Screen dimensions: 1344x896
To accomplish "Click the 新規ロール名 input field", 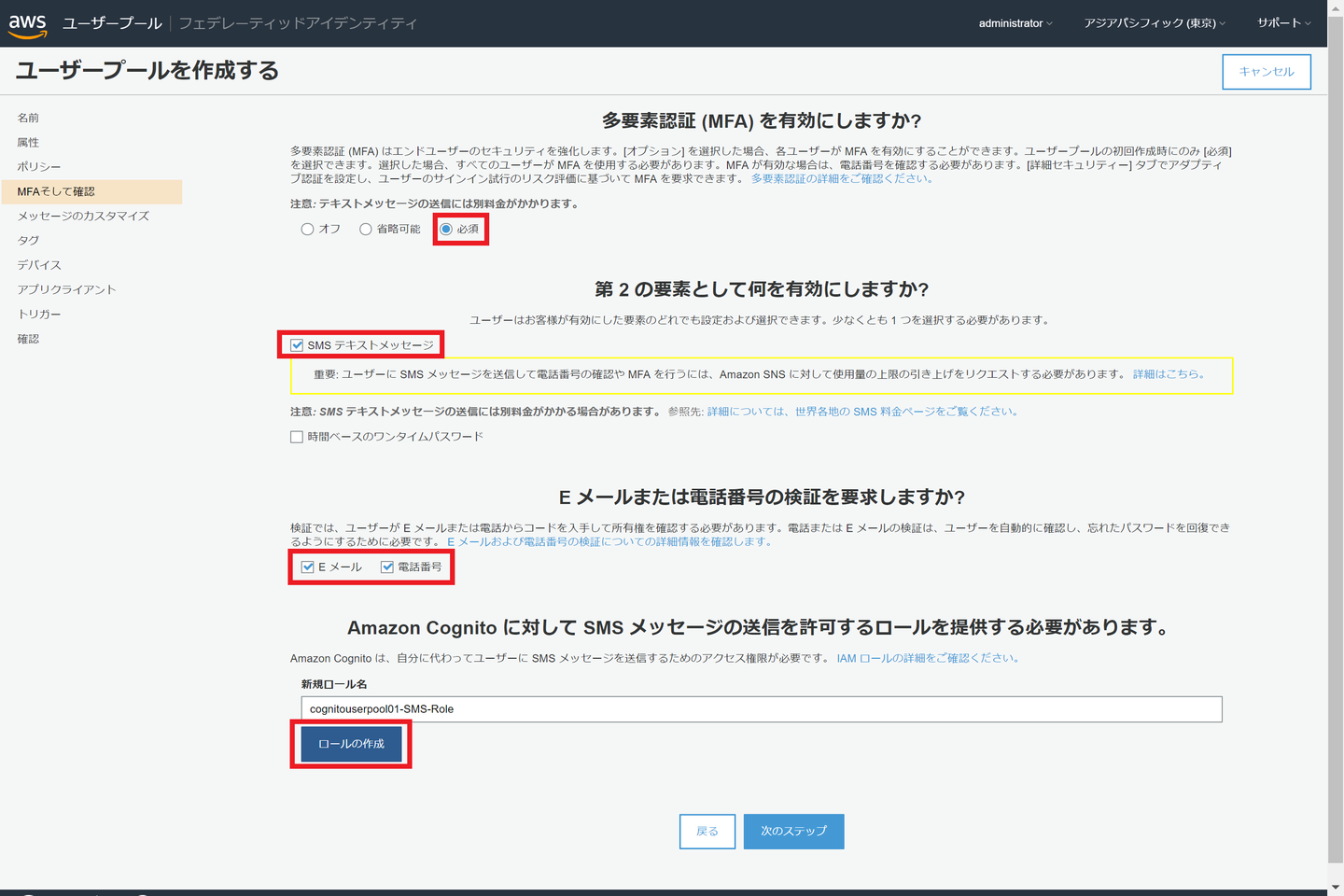I will pyautogui.click(x=762, y=709).
